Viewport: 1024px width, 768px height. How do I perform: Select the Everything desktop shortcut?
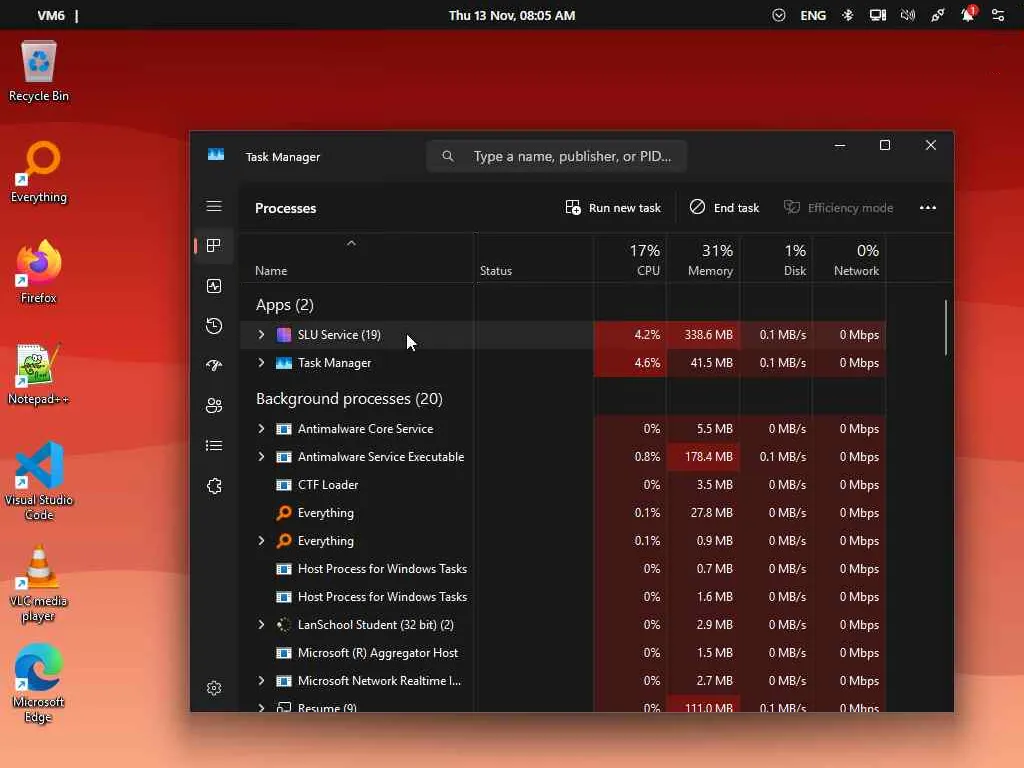(x=39, y=172)
